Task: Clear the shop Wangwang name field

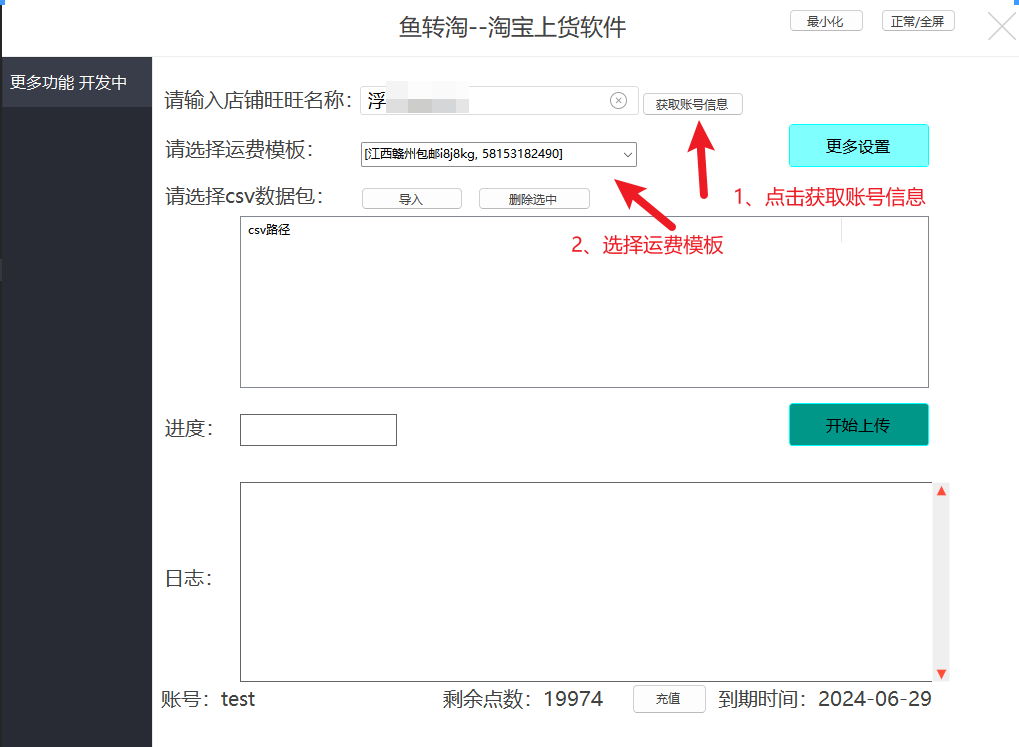Action: pos(618,101)
